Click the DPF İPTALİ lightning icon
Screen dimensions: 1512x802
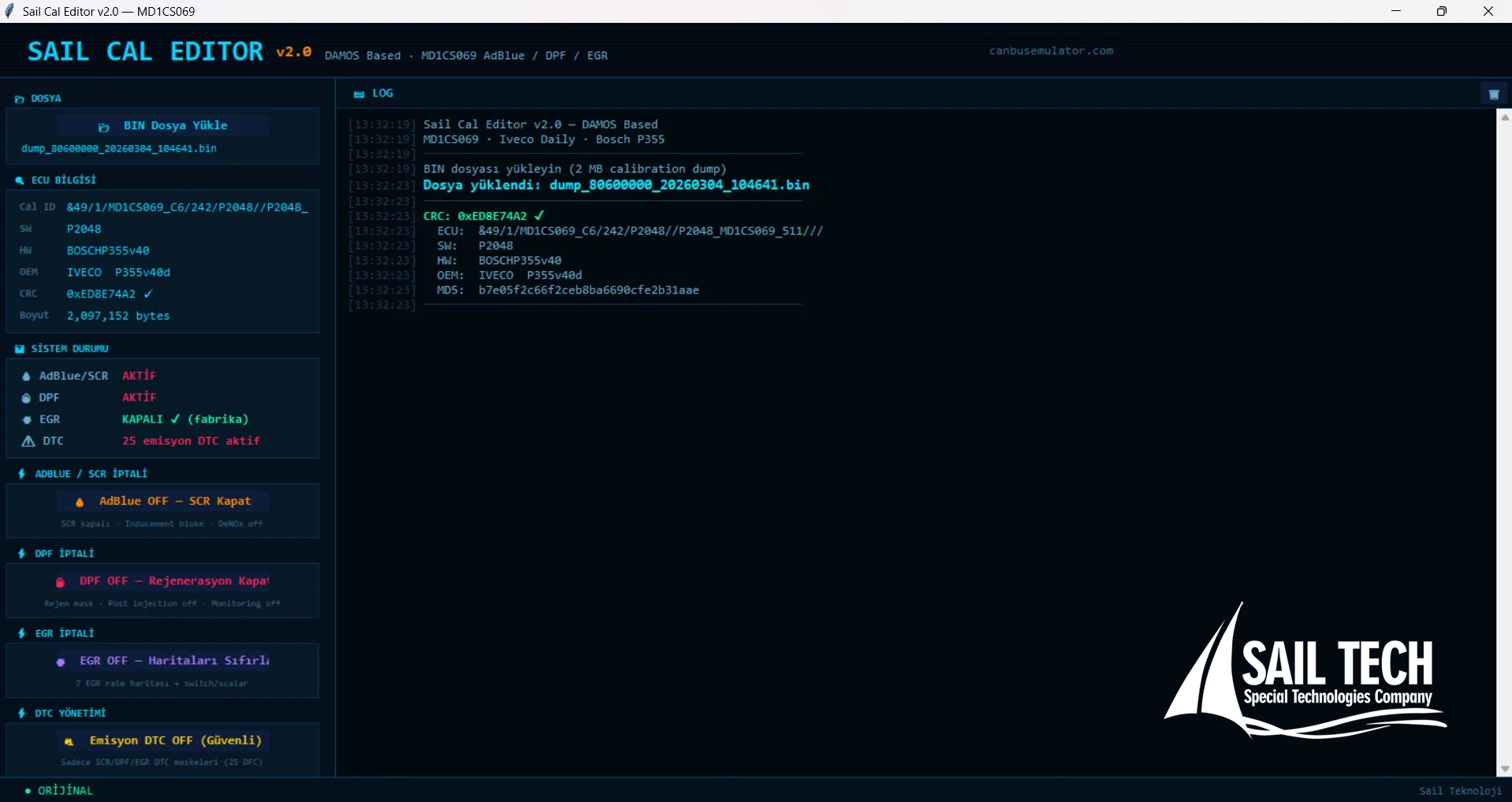click(x=21, y=554)
